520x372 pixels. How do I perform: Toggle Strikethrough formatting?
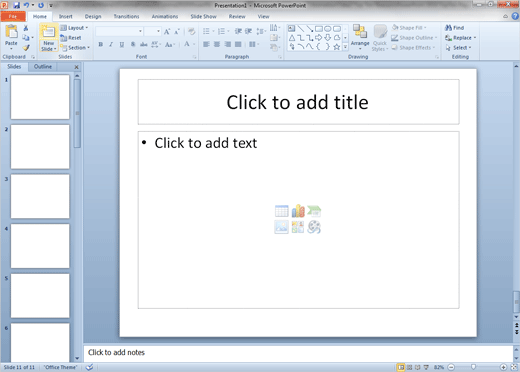144,44
